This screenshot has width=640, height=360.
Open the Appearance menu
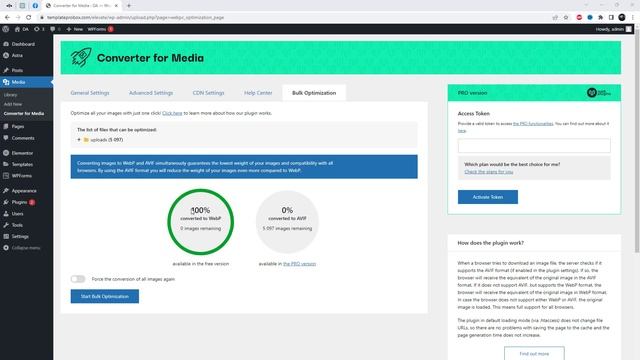pos(24,191)
